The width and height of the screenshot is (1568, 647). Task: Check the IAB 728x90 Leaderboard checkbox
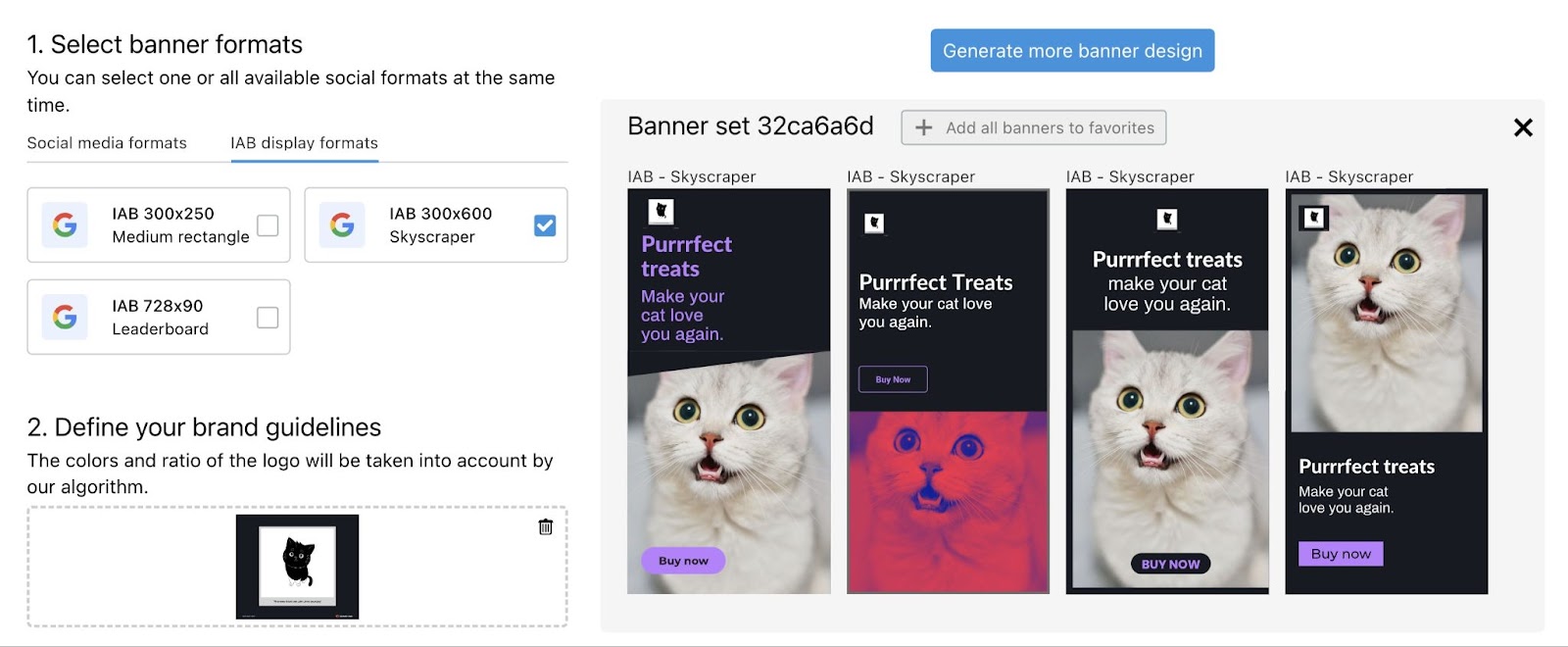tap(268, 318)
